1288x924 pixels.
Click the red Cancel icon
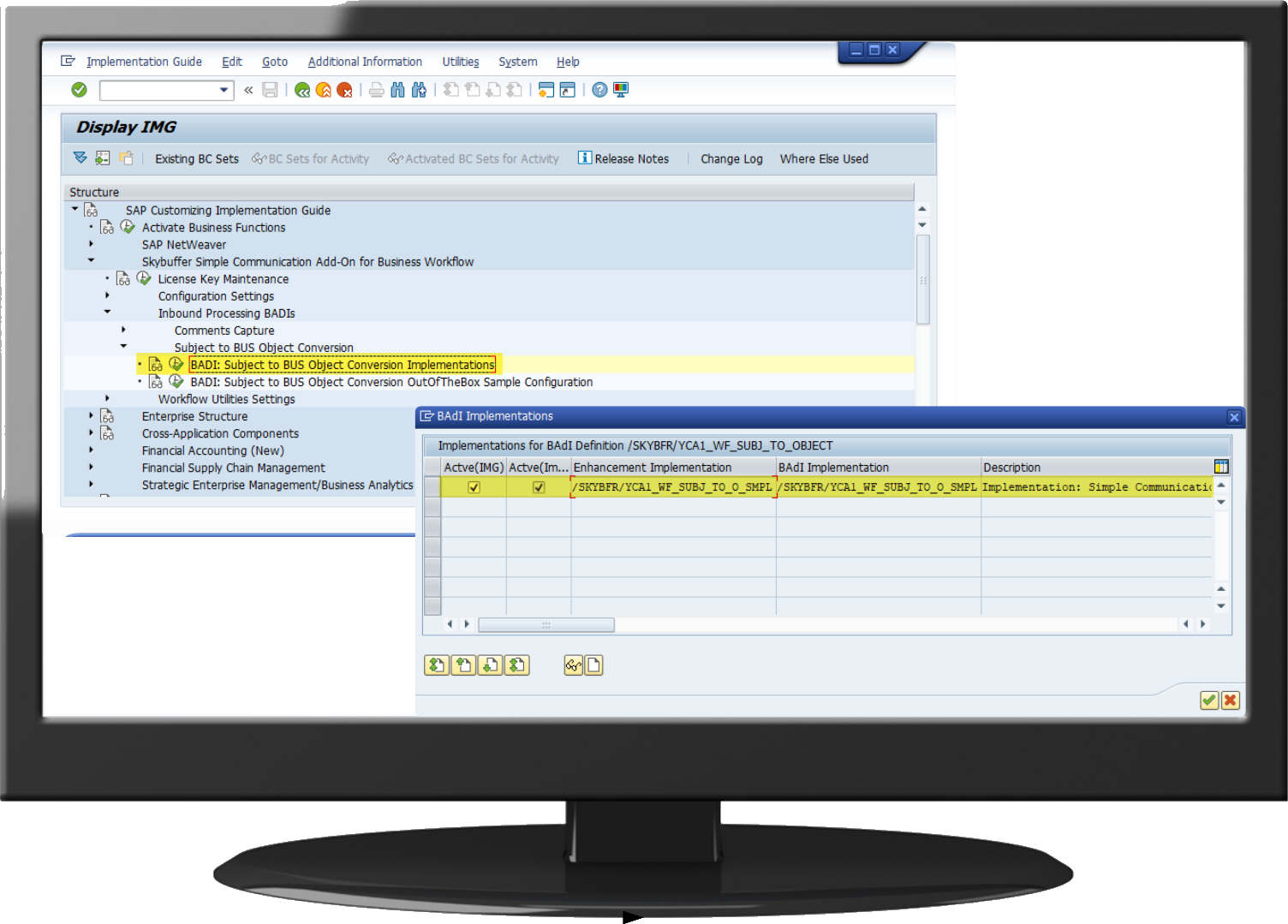[344, 90]
